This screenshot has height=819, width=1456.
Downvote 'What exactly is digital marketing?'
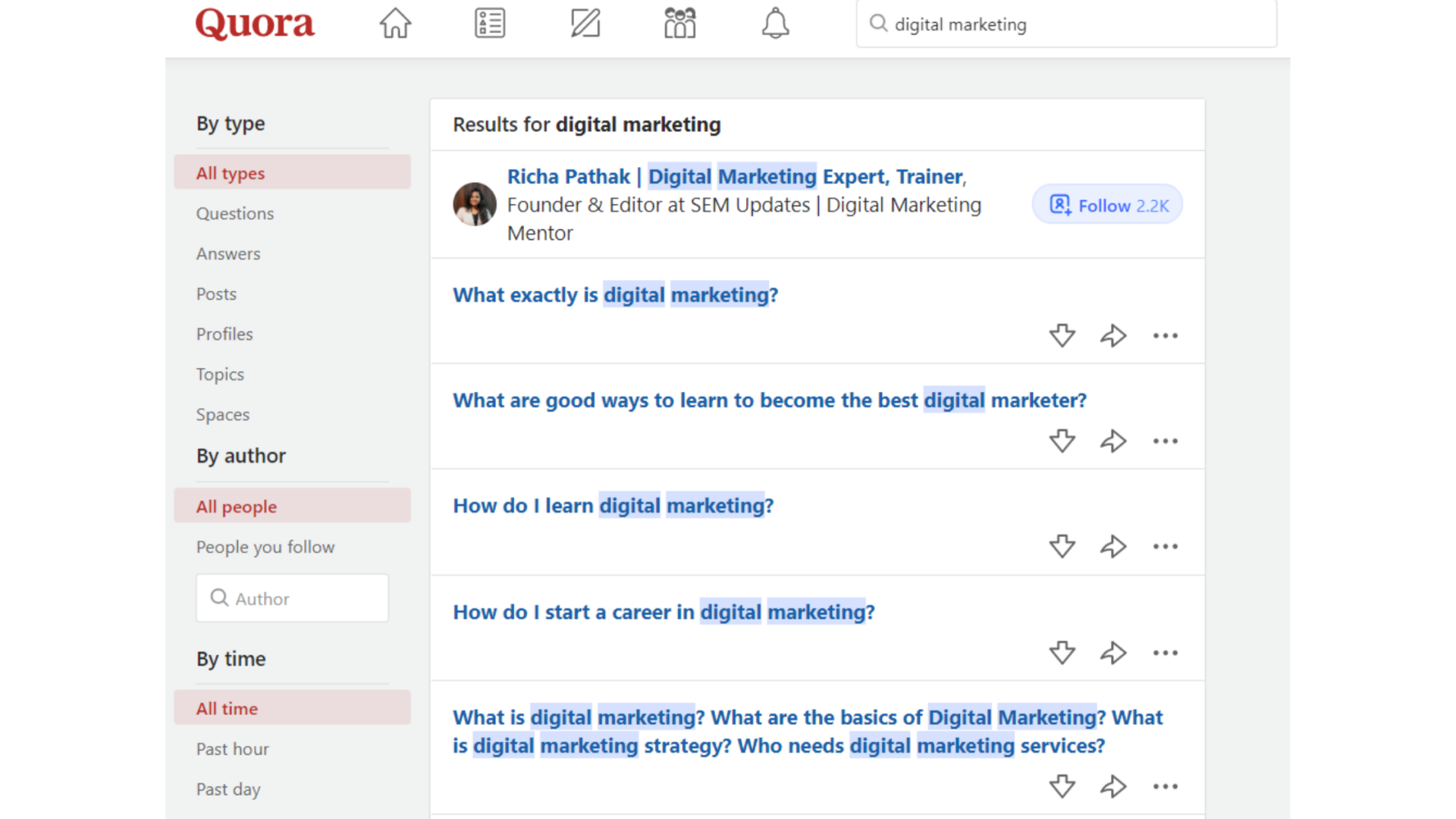tap(1062, 335)
